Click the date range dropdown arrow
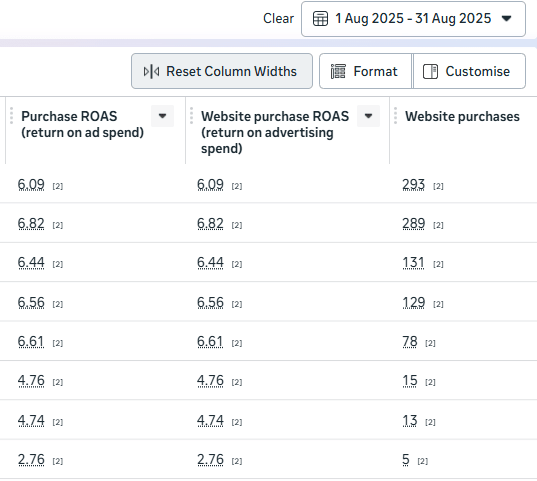 pos(507,18)
